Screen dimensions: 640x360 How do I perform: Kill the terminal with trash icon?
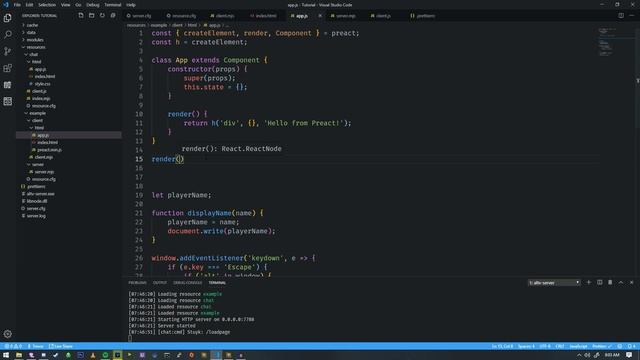point(610,282)
